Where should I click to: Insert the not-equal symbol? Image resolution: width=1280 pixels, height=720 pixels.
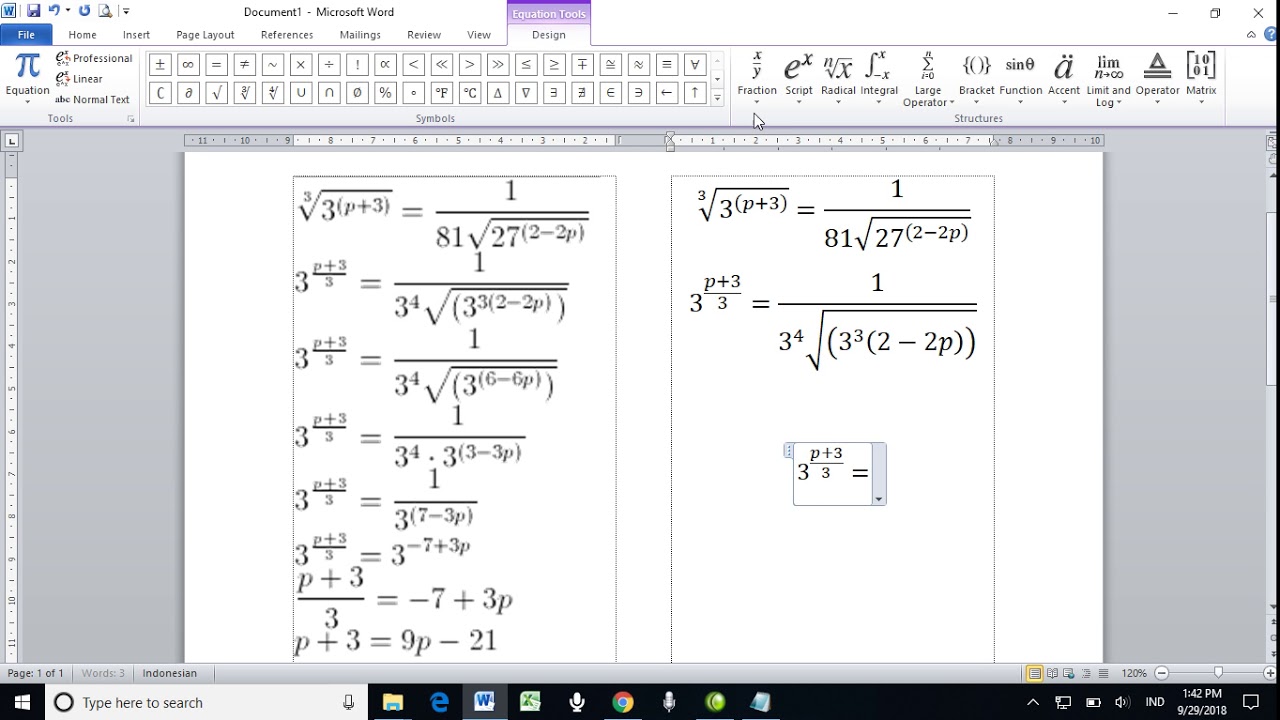244,65
